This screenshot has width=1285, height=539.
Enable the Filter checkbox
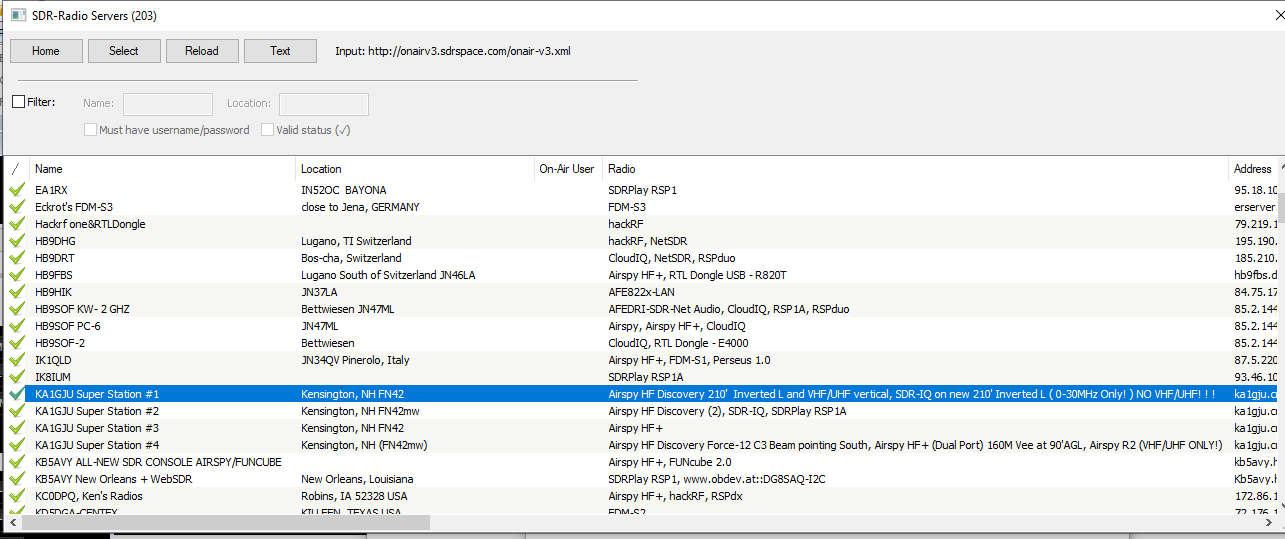click(19, 102)
